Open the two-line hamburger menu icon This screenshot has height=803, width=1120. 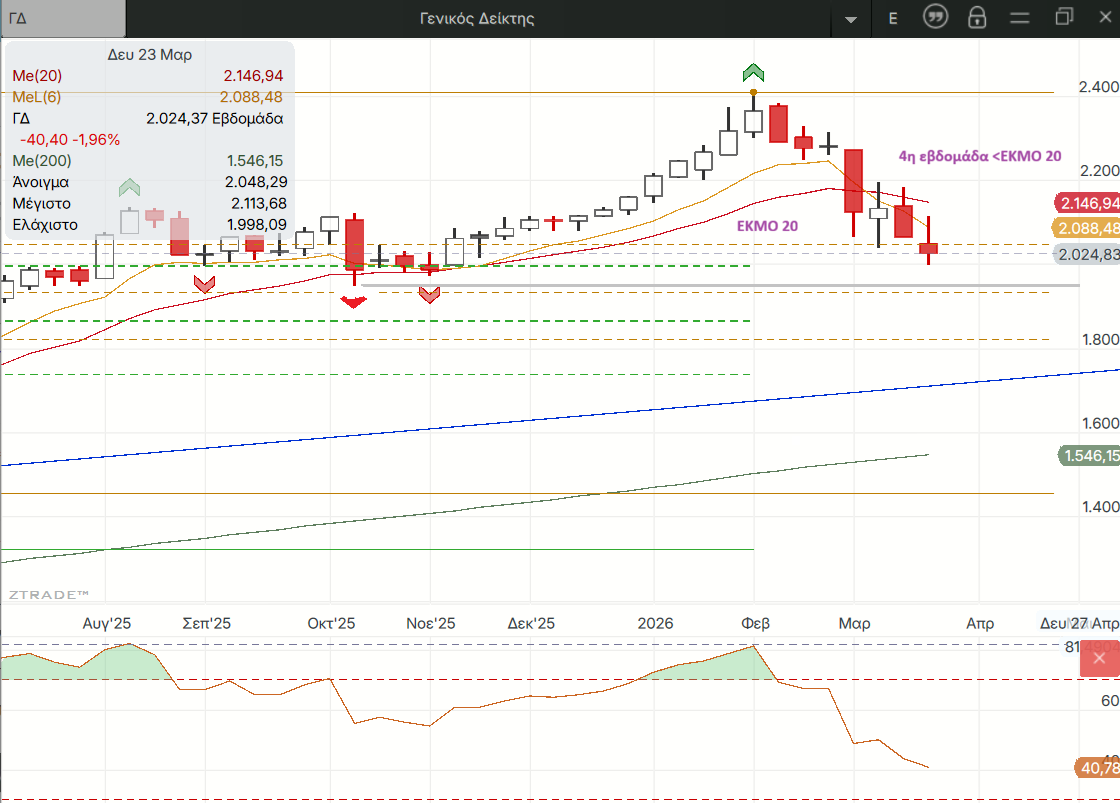1019,18
